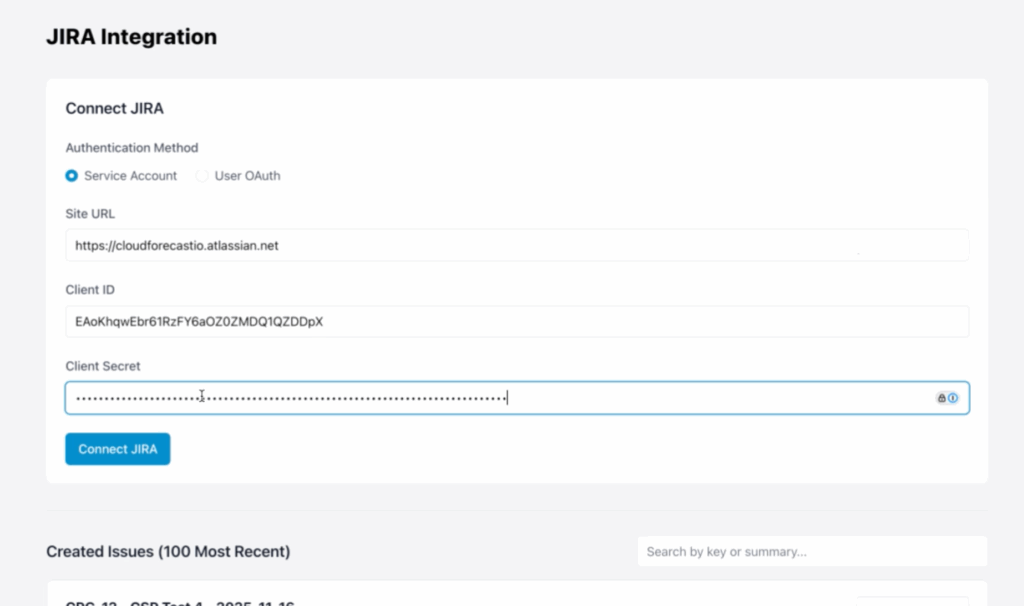Select the Service Account radio button

71,176
